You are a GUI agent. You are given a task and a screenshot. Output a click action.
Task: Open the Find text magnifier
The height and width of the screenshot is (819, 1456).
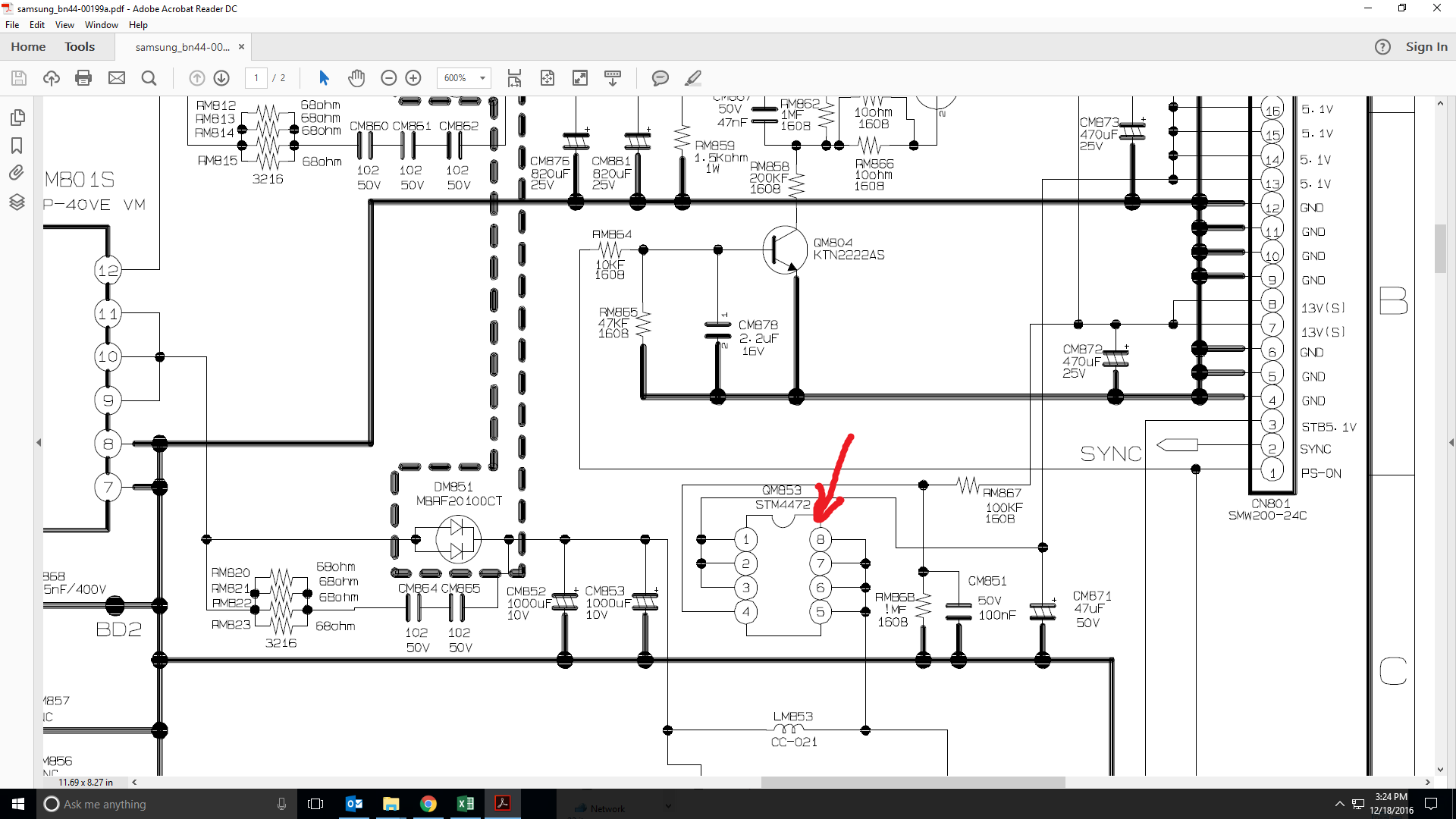click(149, 78)
